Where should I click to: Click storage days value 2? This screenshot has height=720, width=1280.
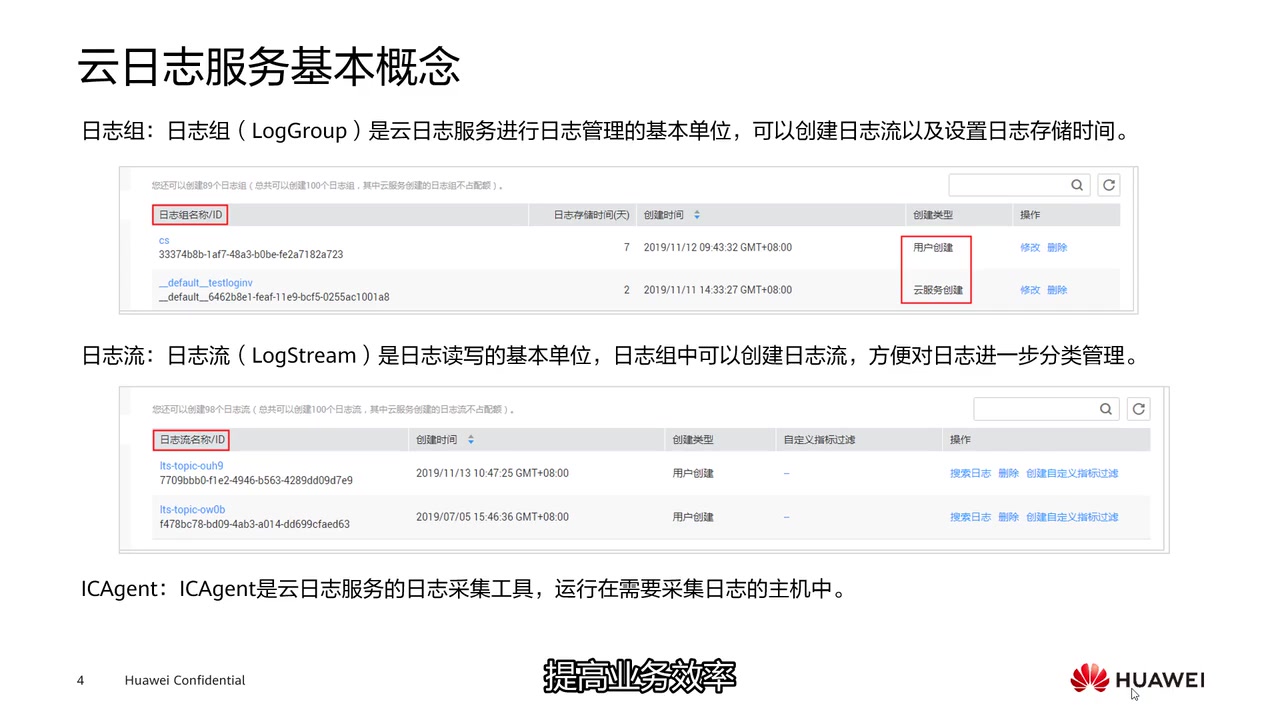[x=626, y=290]
